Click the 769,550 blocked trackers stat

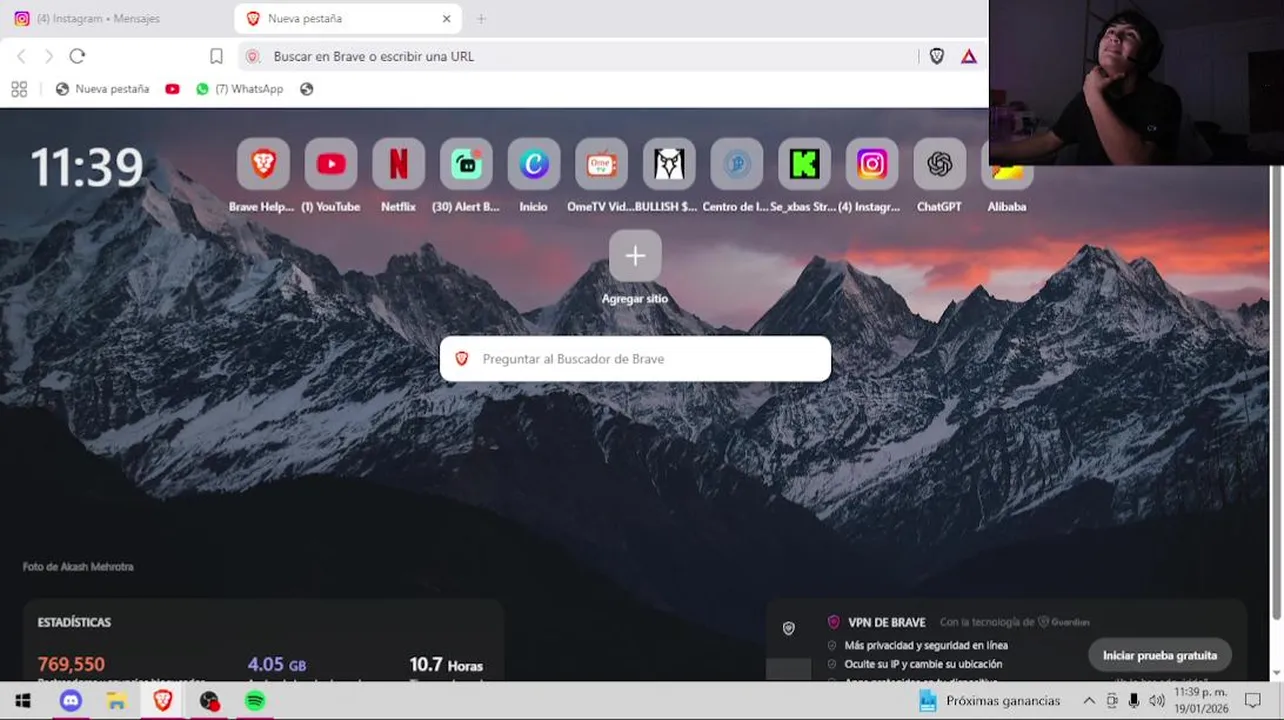tap(71, 664)
